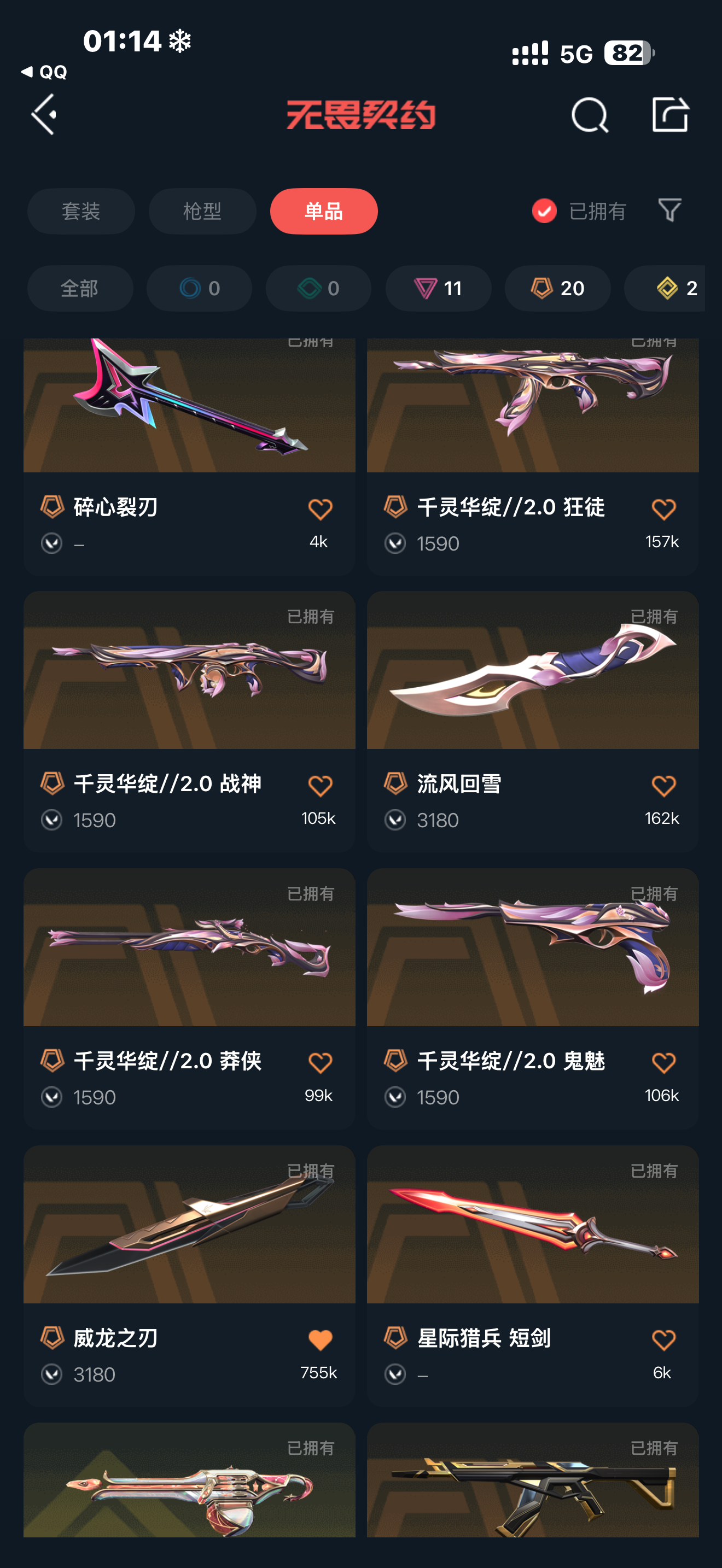Viewport: 722px width, 1568px height.
Task: Filter by blue circle tier chip
Action: [199, 289]
